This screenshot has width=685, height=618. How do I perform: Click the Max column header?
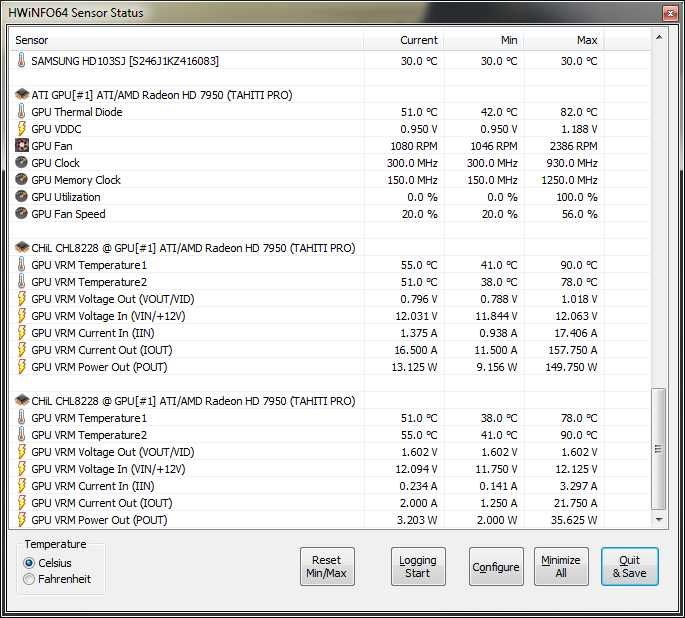(564, 40)
